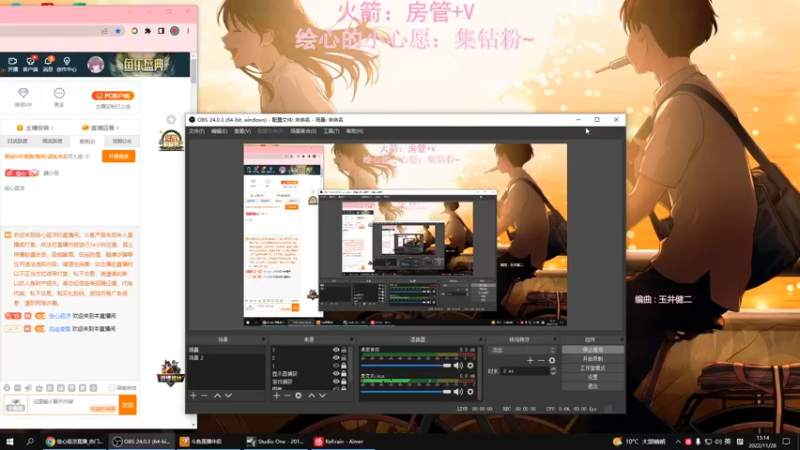800x450 pixels.
Task: Toggle visibility of source '1' in OBS
Action: pyautogui.click(x=336, y=365)
